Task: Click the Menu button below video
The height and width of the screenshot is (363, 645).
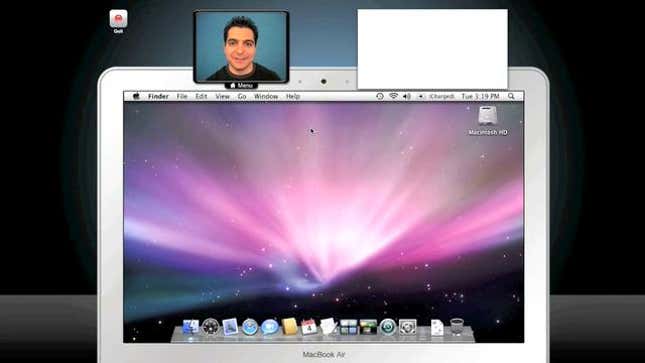Action: coord(241,86)
